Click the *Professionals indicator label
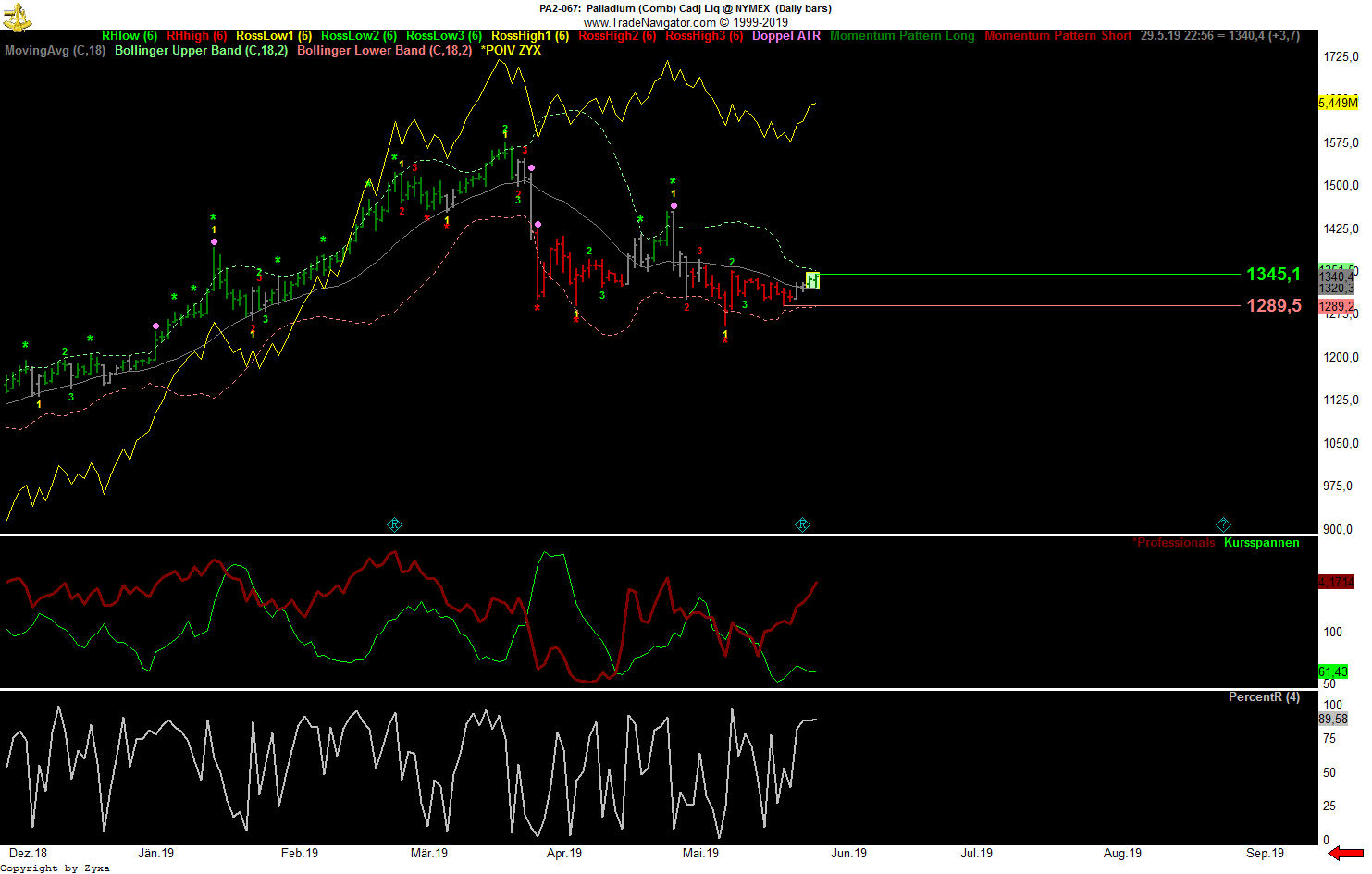The height and width of the screenshot is (874, 1372). [x=1174, y=543]
